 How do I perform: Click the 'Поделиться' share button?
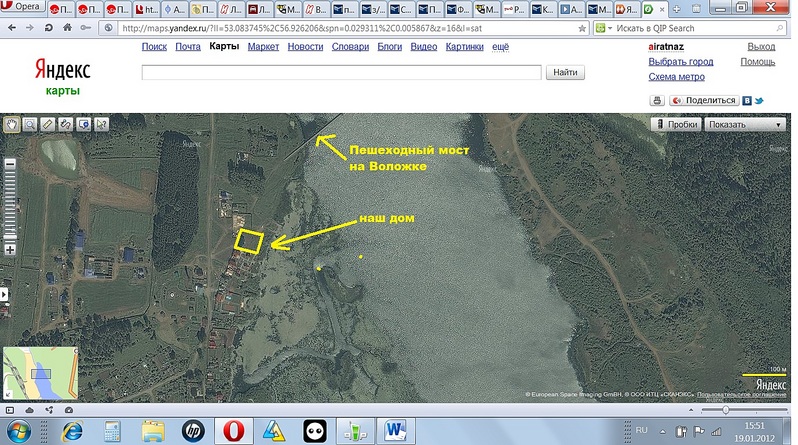[x=704, y=100]
